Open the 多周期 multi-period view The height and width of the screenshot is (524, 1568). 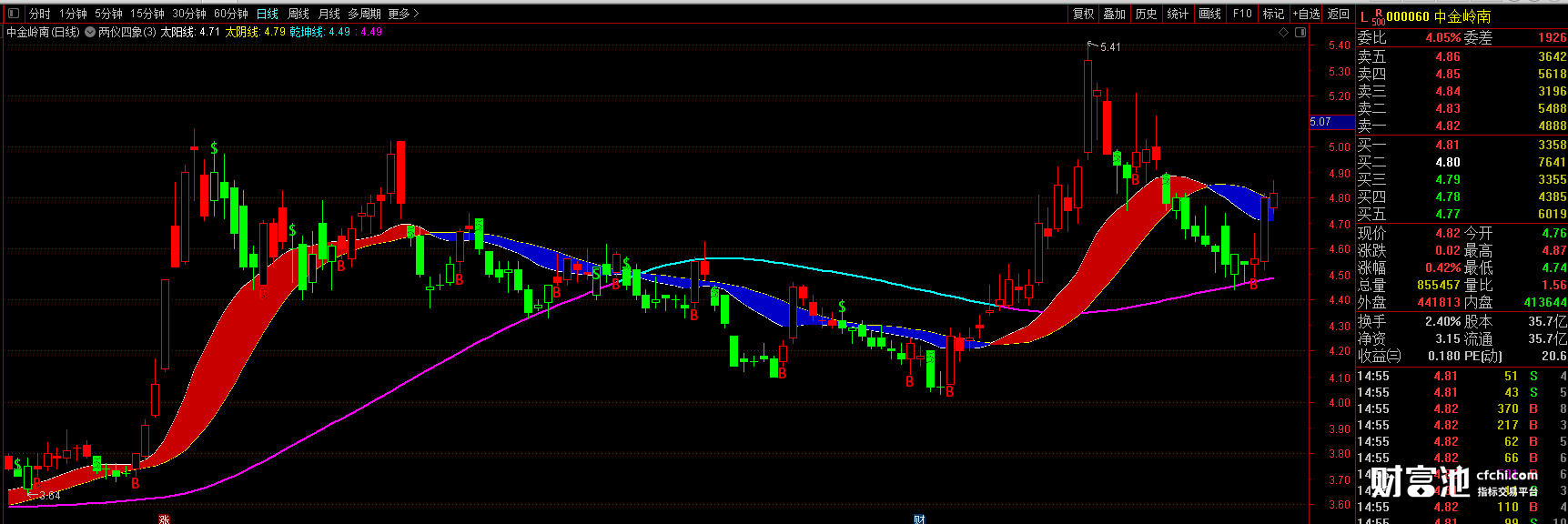coord(364,14)
